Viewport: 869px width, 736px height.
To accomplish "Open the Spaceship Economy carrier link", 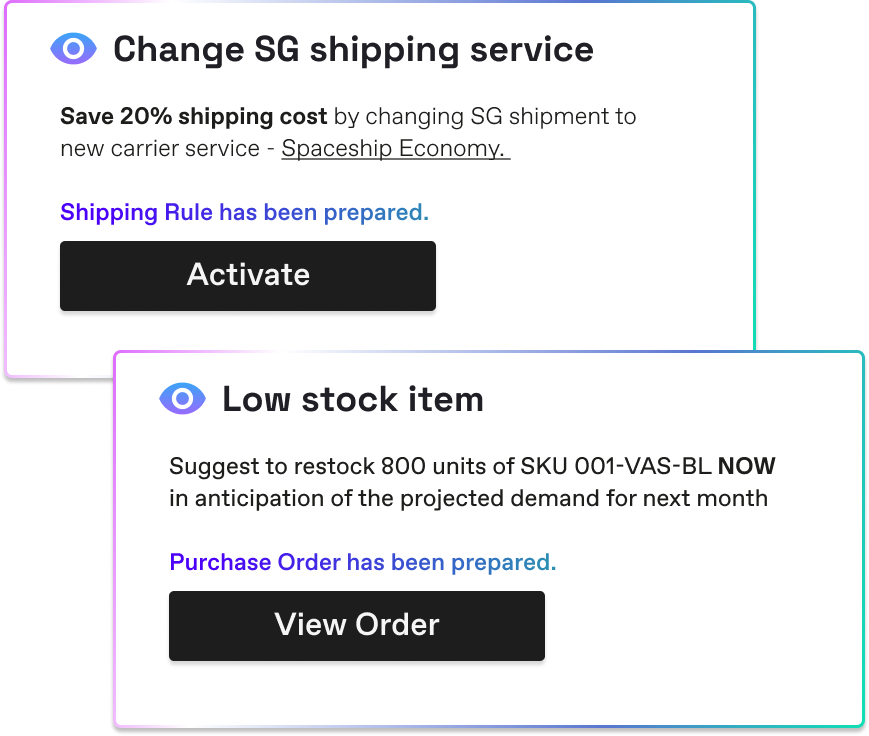I will coord(394,148).
